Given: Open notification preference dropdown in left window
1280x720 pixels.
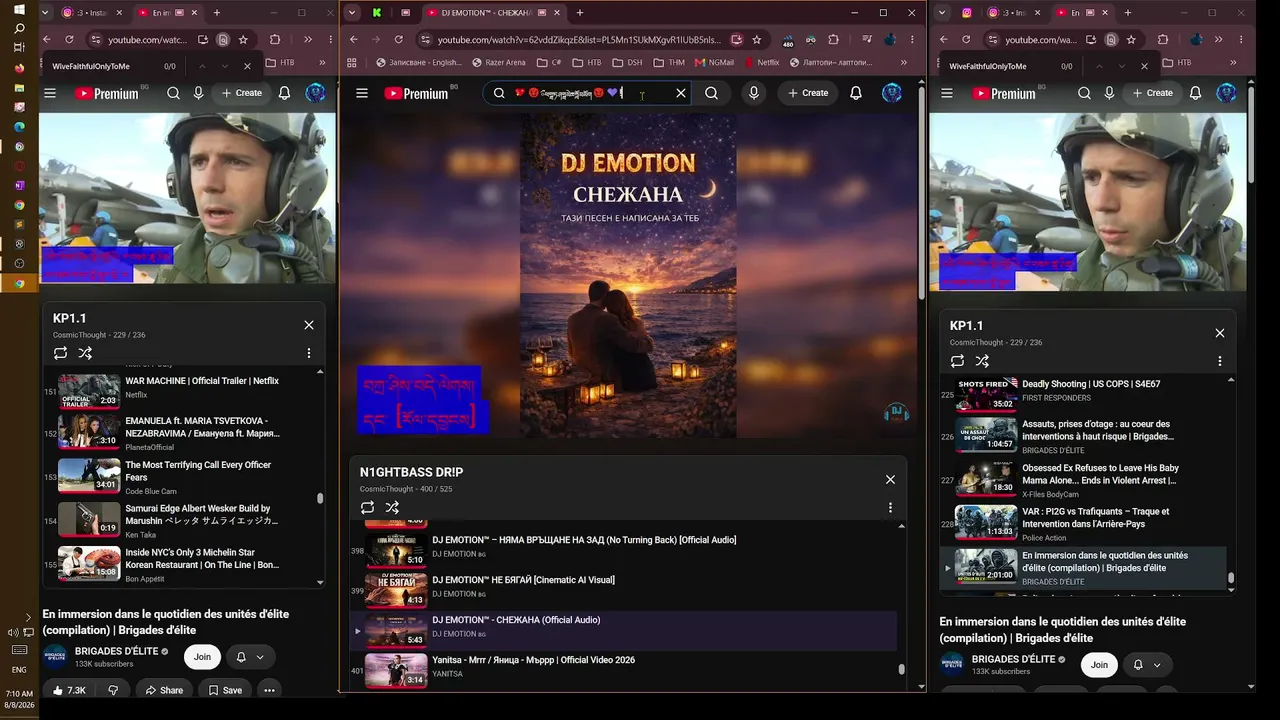Looking at the screenshot, I should (x=250, y=657).
